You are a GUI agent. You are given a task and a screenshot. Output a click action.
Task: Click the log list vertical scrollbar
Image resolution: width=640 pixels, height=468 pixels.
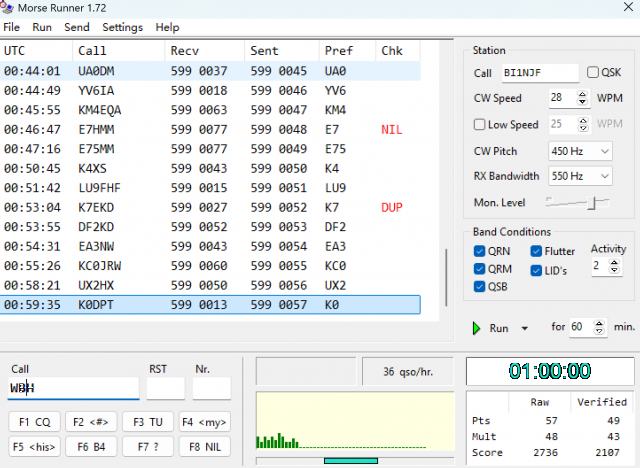446,277
